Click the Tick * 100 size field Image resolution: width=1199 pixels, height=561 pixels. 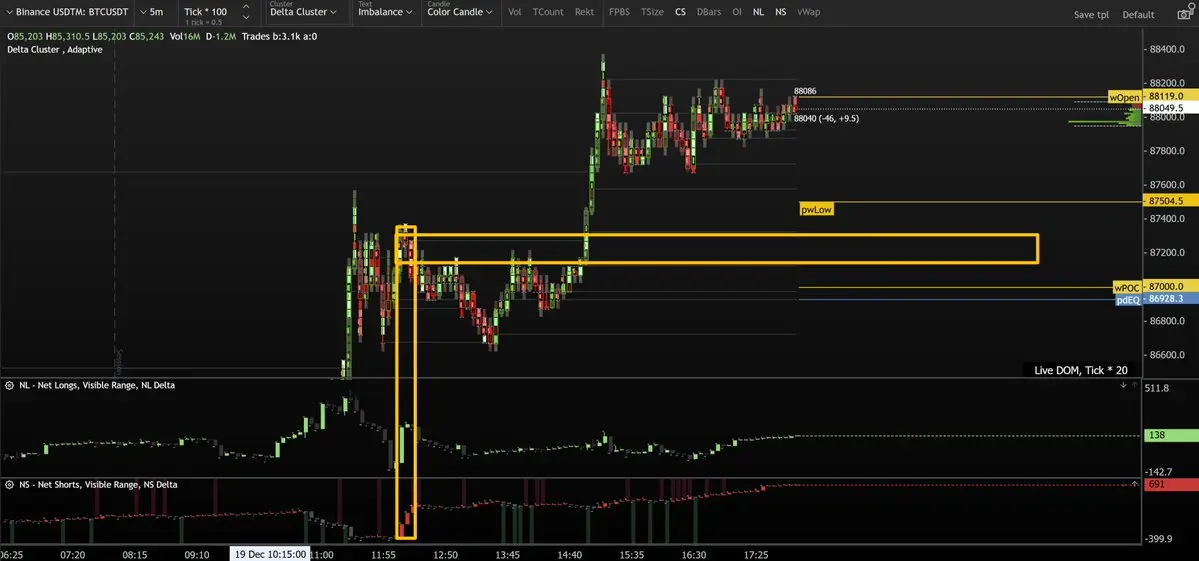[x=206, y=12]
